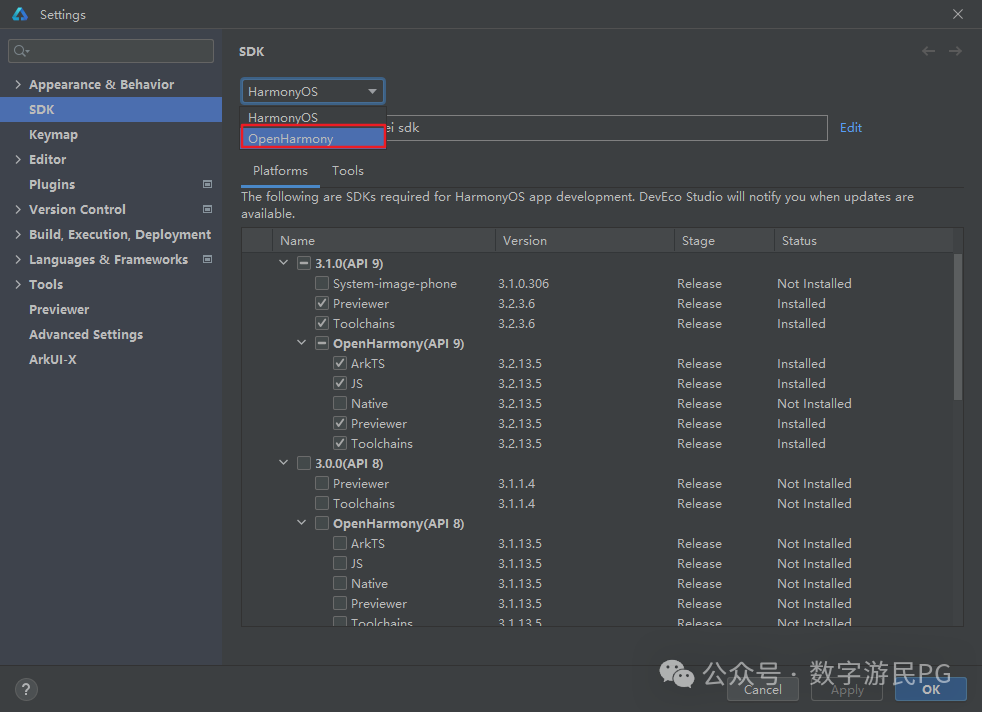Uncheck Previewer version 3.2.13.5
This screenshot has height=712, width=982.
[x=340, y=423]
